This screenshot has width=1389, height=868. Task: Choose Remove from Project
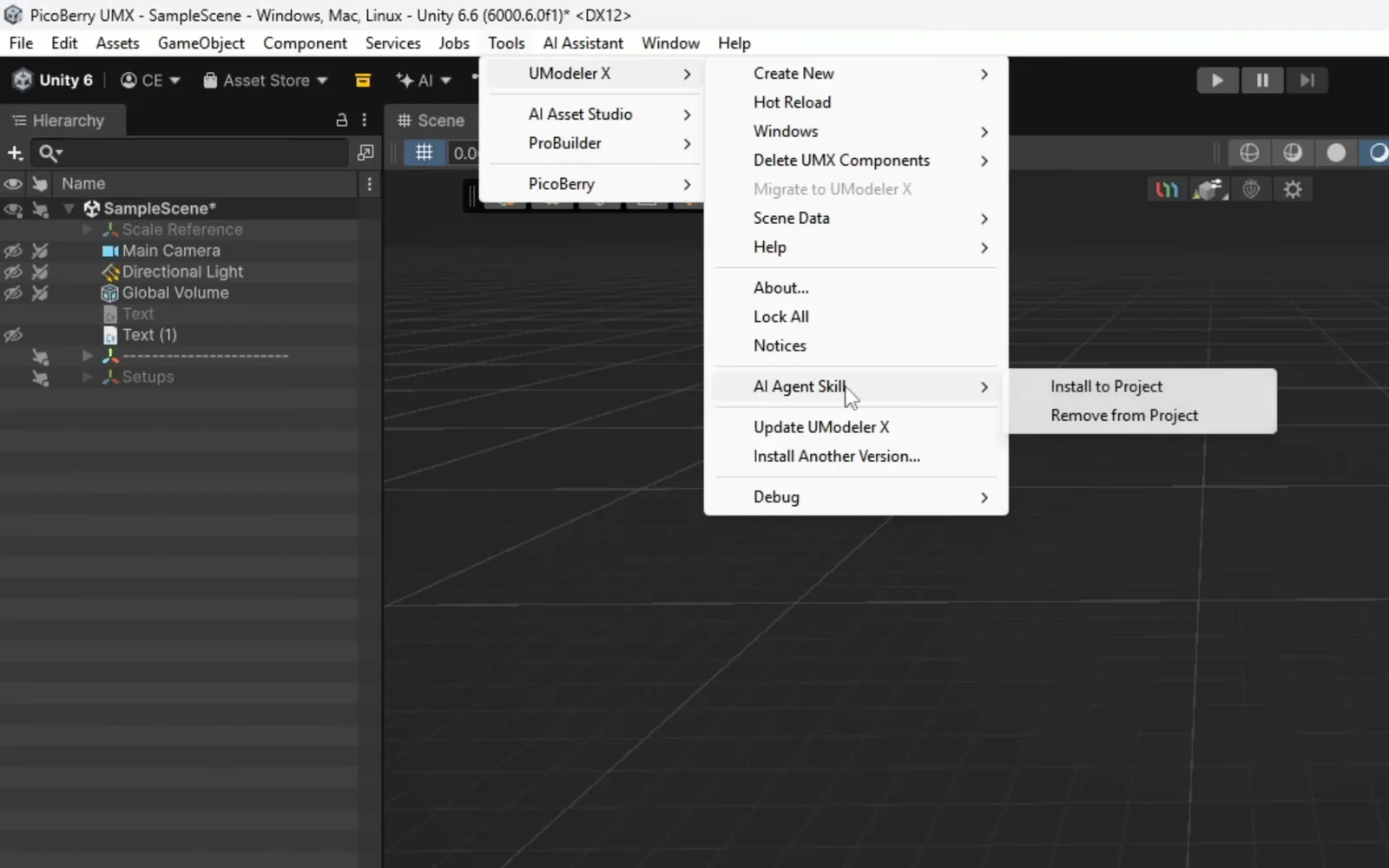tap(1142, 416)
